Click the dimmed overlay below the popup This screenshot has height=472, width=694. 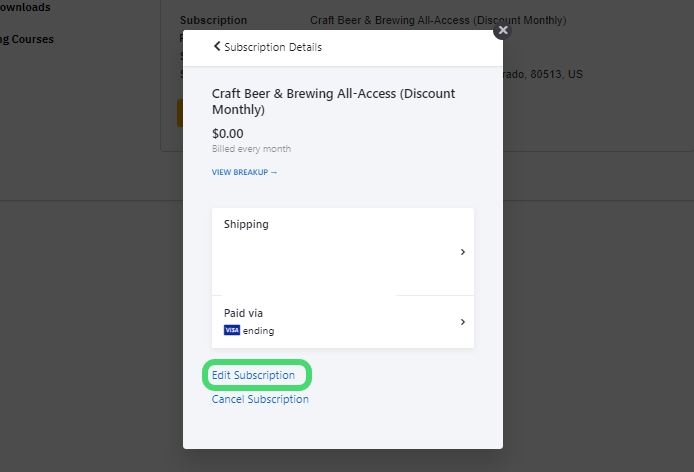pyautogui.click(x=342, y=461)
